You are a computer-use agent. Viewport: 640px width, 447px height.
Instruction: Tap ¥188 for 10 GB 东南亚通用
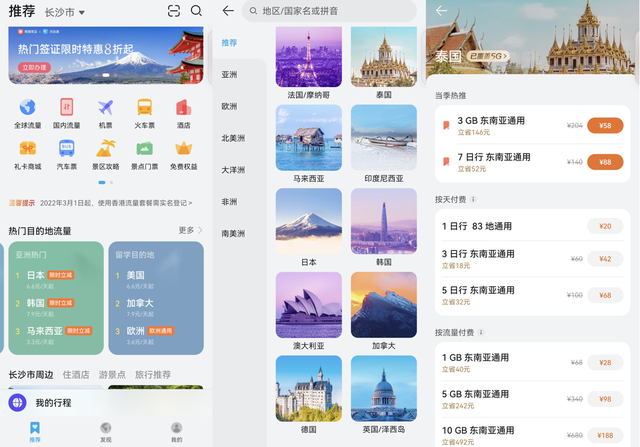[605, 435]
